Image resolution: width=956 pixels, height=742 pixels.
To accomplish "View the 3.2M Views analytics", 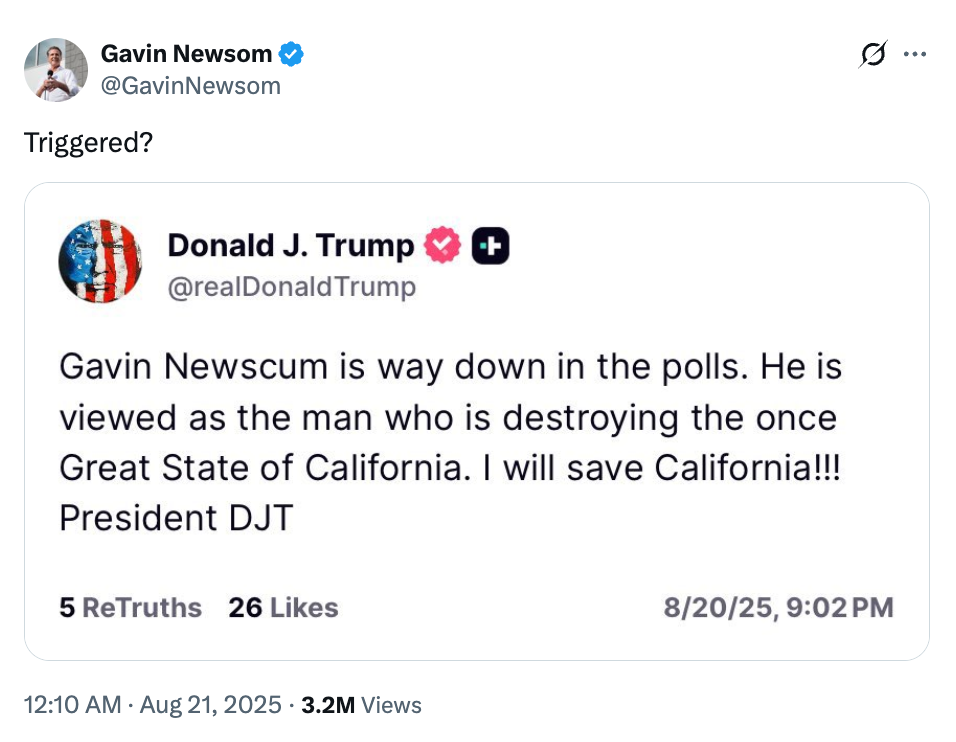I will 362,705.
